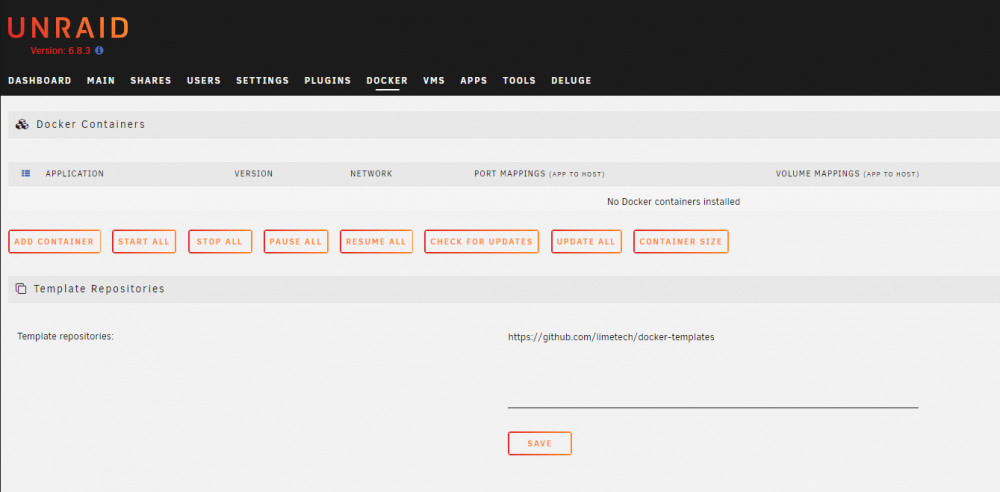
Task: Click the Application column header
Action: pyautogui.click(x=75, y=174)
